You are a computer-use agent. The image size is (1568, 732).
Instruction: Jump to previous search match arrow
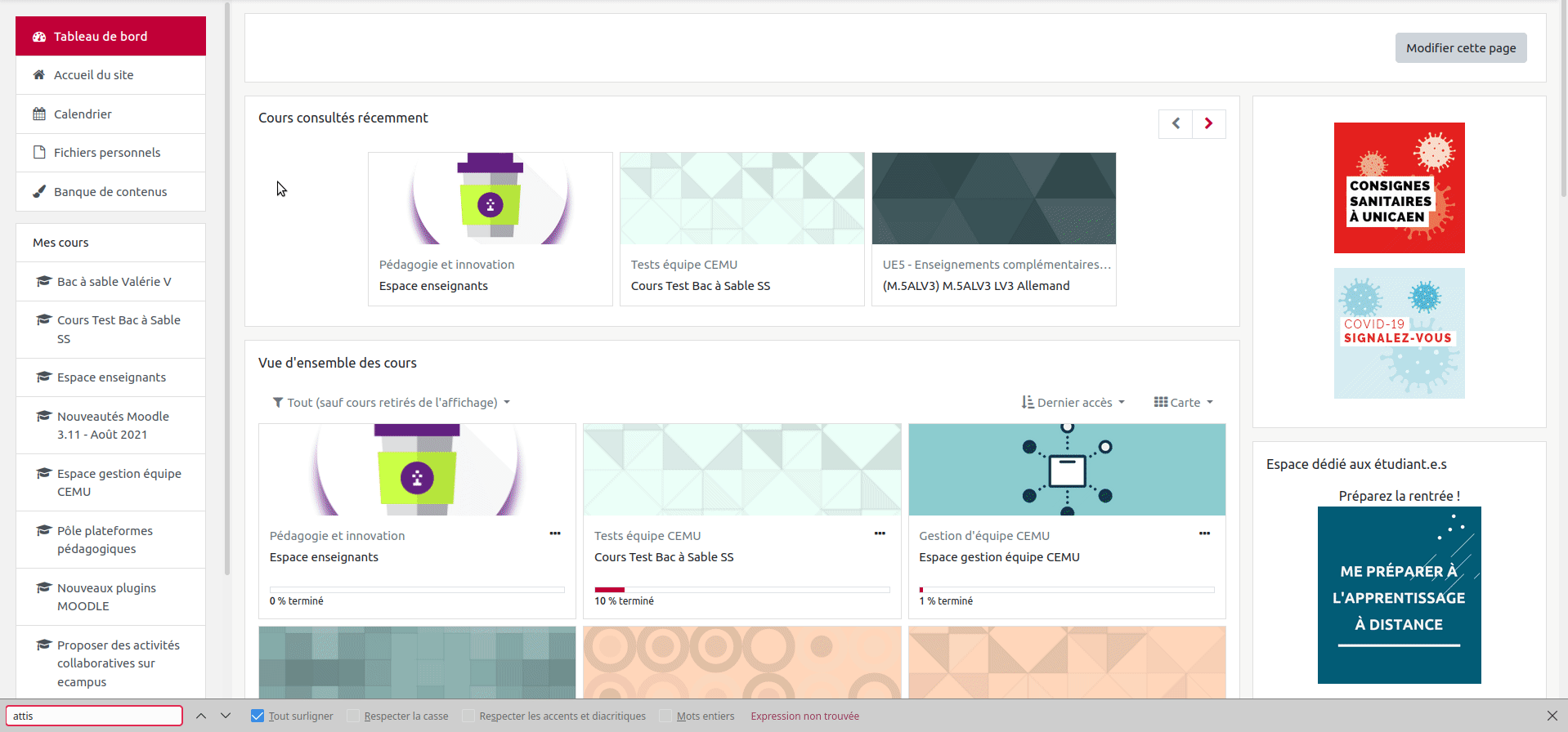(201, 716)
